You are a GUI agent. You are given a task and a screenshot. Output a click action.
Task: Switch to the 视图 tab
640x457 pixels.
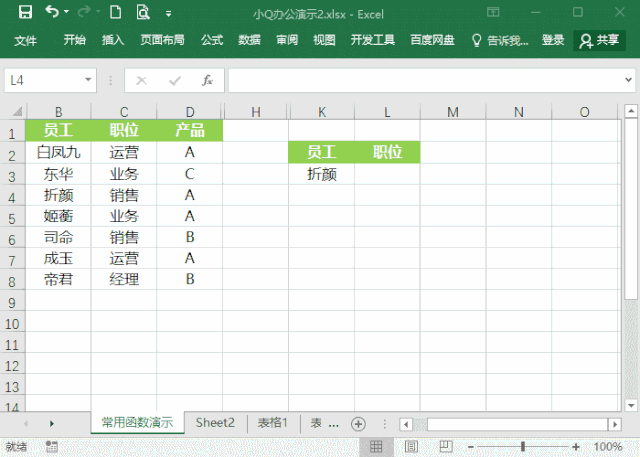(x=324, y=40)
